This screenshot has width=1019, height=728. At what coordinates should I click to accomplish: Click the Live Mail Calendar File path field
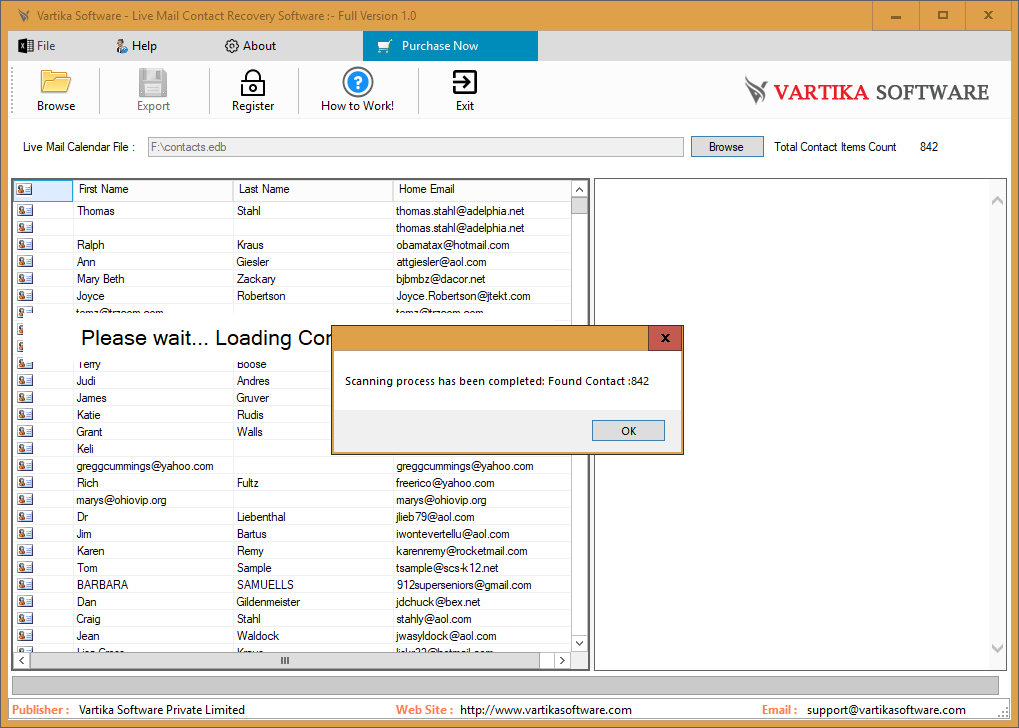pos(415,147)
